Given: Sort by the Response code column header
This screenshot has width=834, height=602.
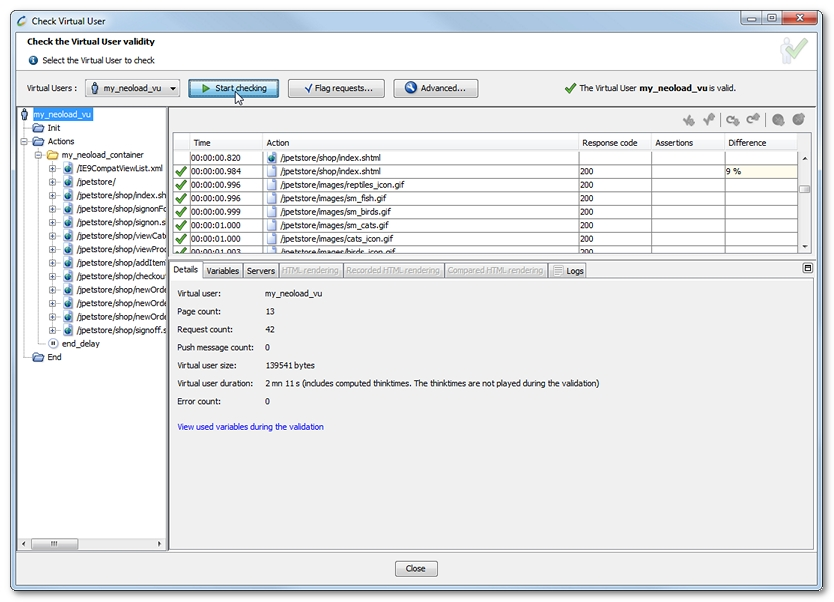Looking at the screenshot, I should pyautogui.click(x=615, y=143).
